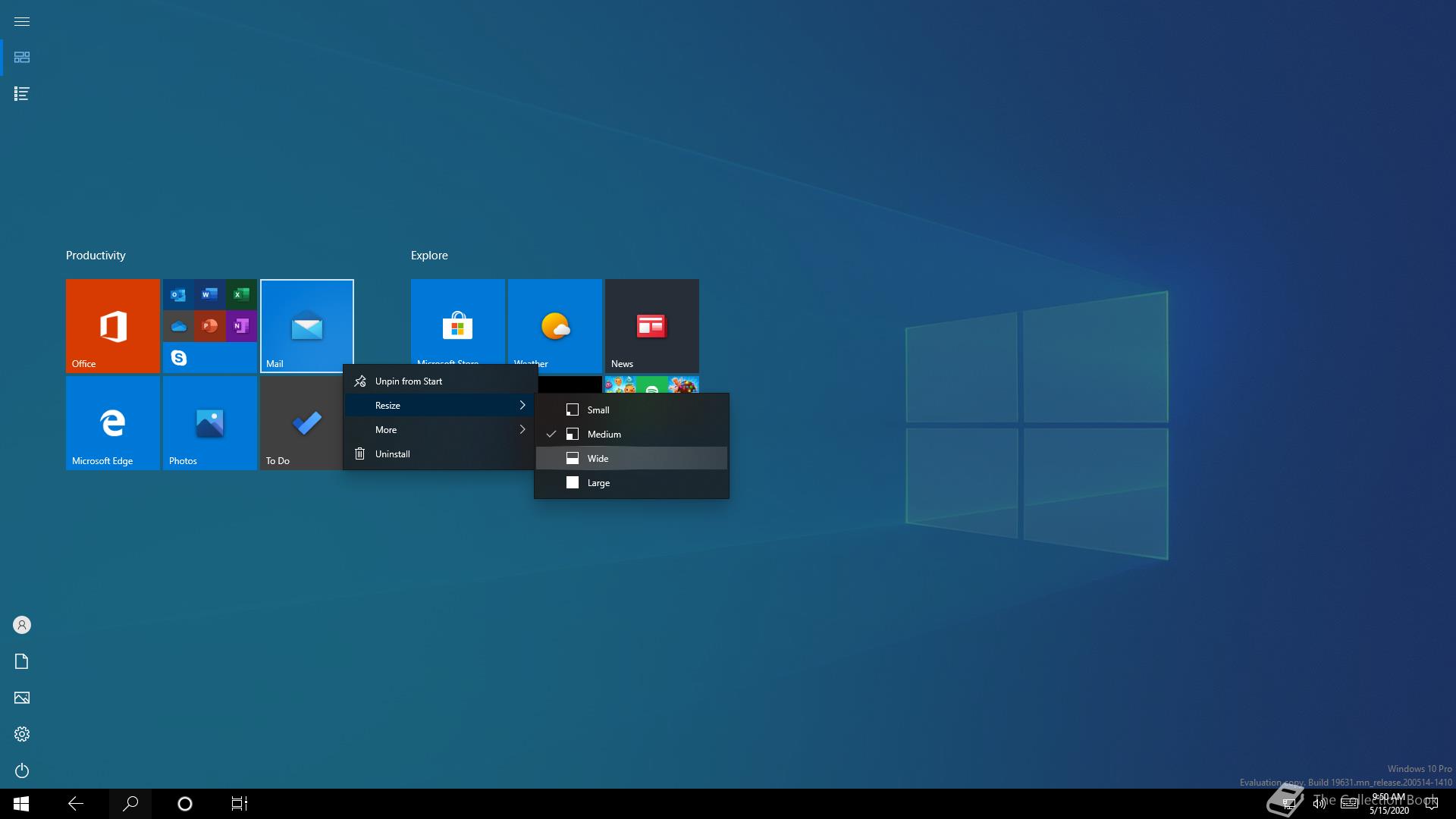
Task: Open the Weather tile
Action: [555, 322]
